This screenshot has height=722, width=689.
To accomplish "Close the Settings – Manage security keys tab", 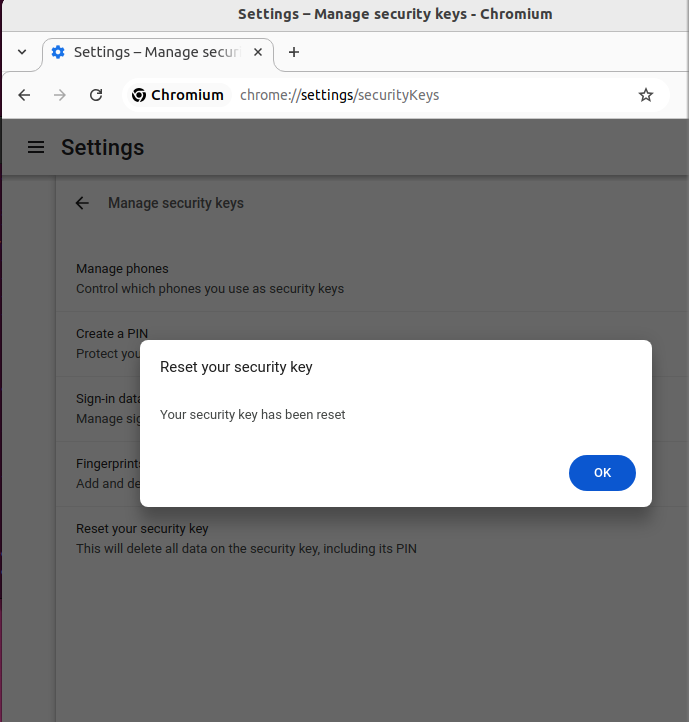I will tap(258, 52).
